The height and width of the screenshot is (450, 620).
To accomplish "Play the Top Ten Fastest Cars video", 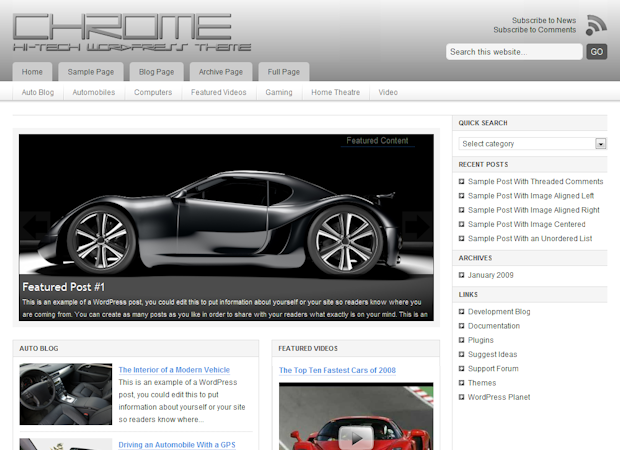I will (x=356, y=437).
